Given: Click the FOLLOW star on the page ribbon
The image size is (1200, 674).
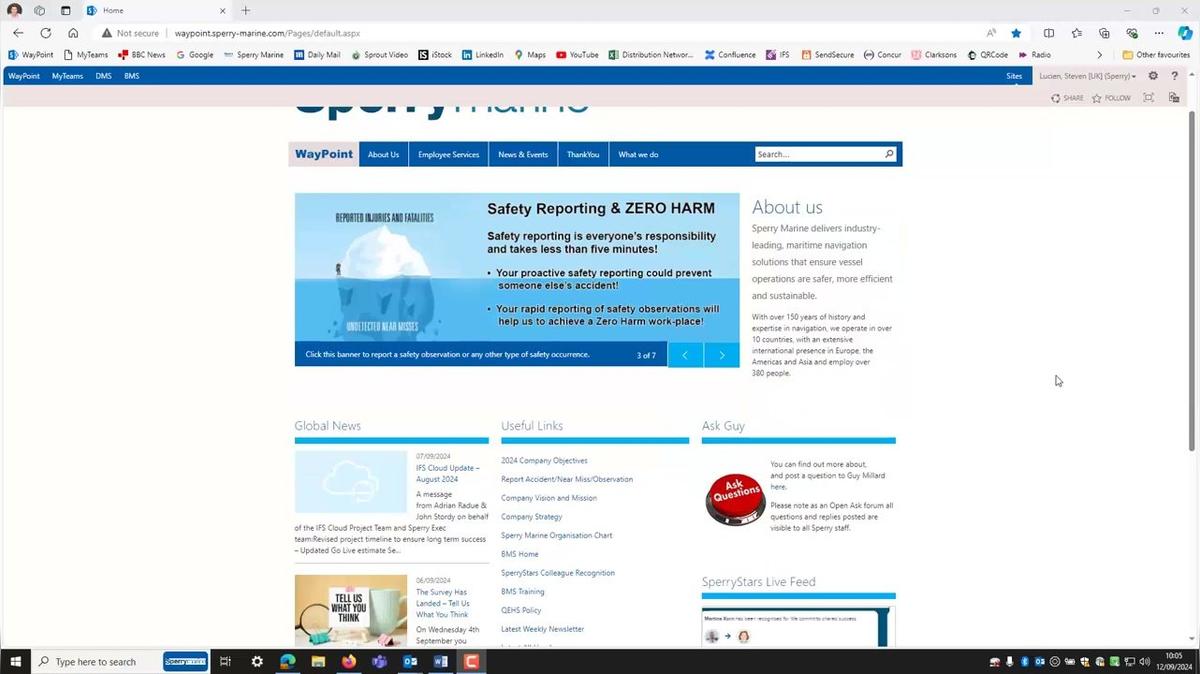Looking at the screenshot, I should [1111, 98].
